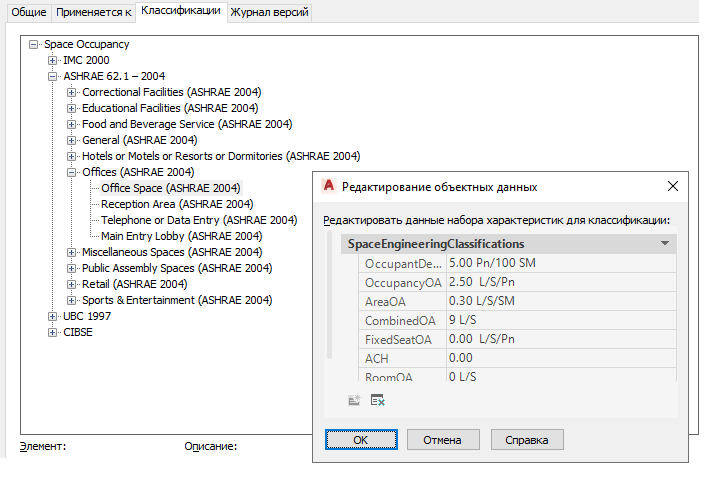The image size is (709, 487).
Task: Switch to the Общие tab
Action: (x=28, y=12)
